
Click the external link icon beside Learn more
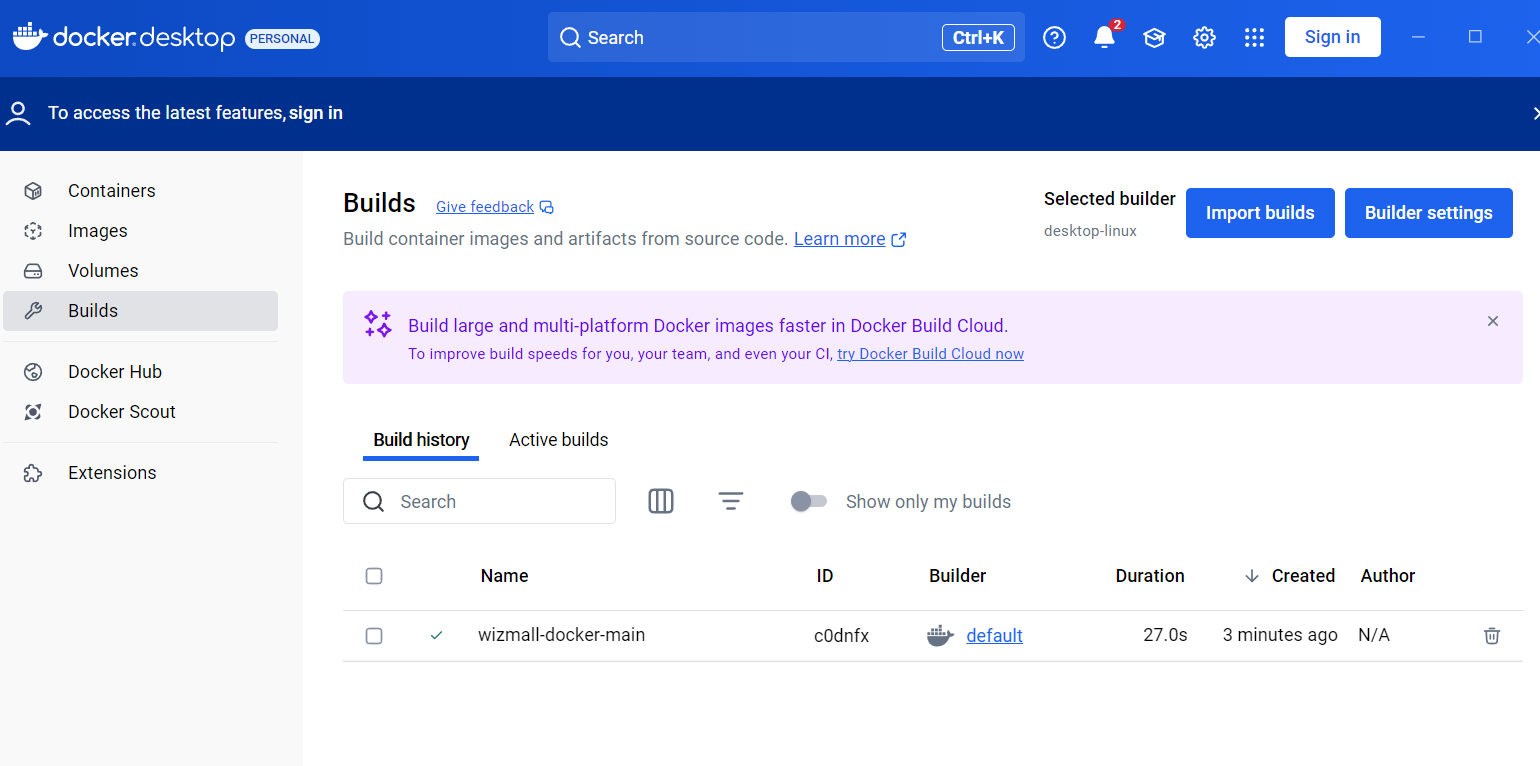coord(899,240)
